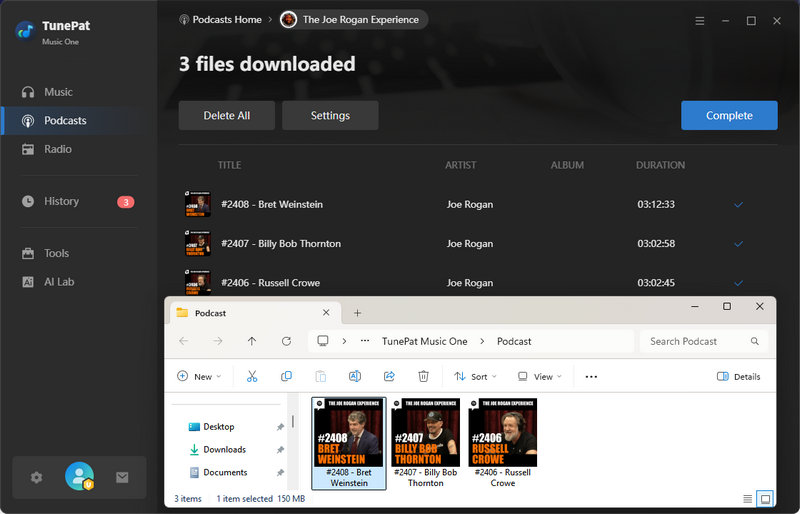800x514 pixels.
Task: Click the cover thumbnail of episode #2407
Action: click(x=198, y=243)
